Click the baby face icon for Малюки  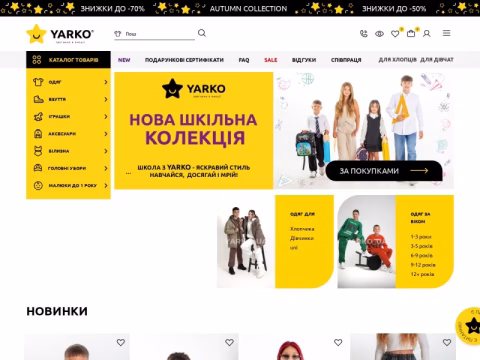[38, 185]
